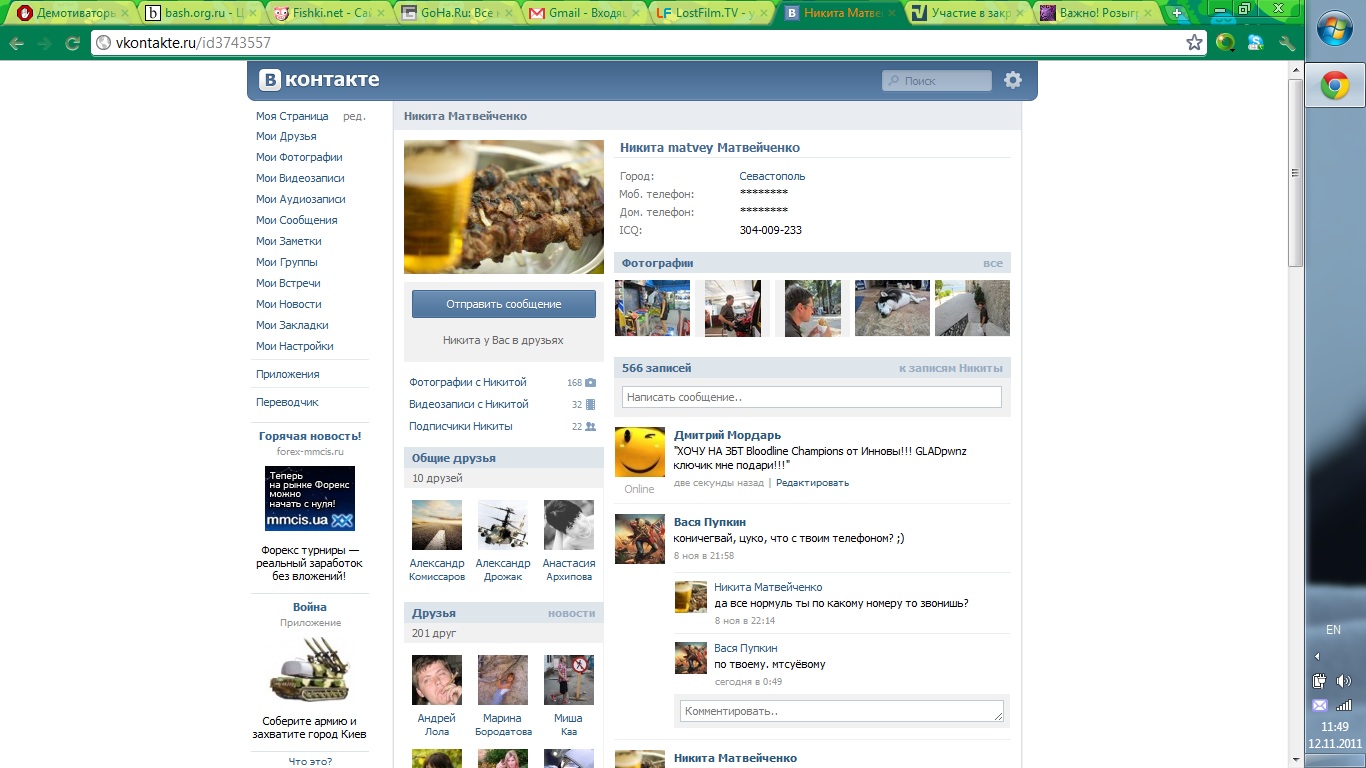Screen dimensions: 1366x768
Task: Click the ICQ number '304-009-233'
Action: coord(771,230)
